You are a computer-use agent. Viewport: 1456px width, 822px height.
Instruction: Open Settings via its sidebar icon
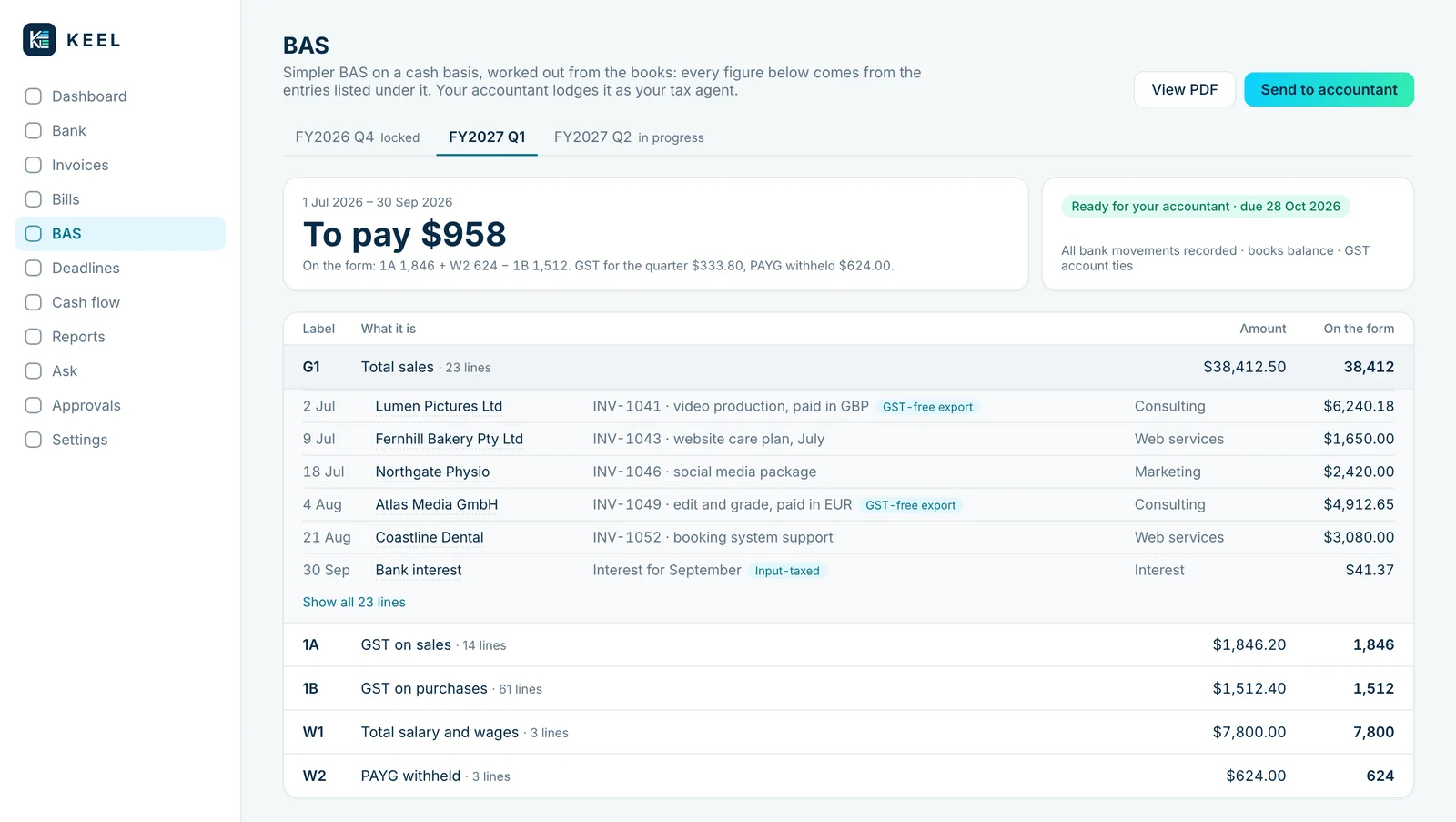click(x=34, y=440)
